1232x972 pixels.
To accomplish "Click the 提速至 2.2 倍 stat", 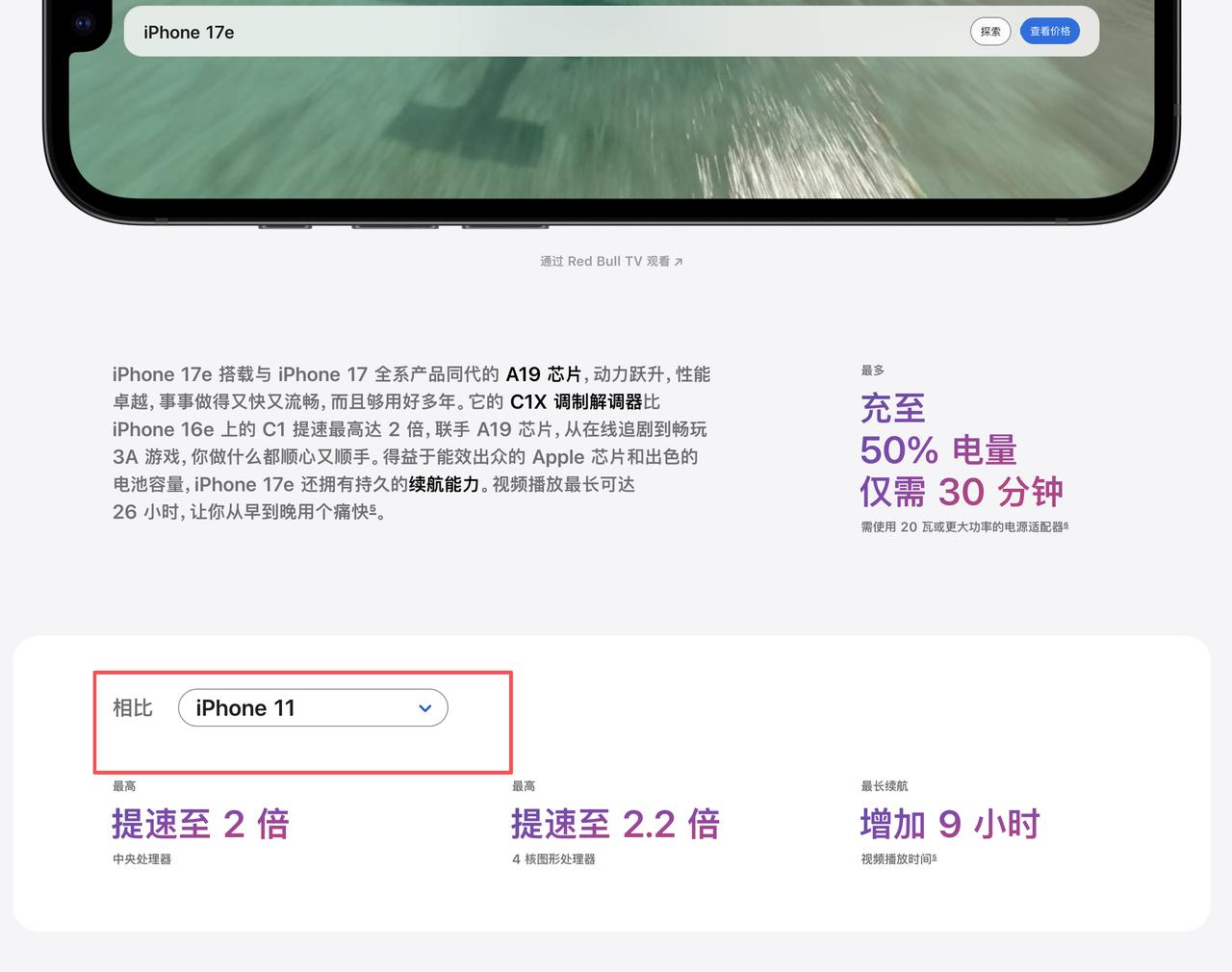I will pyautogui.click(x=615, y=824).
